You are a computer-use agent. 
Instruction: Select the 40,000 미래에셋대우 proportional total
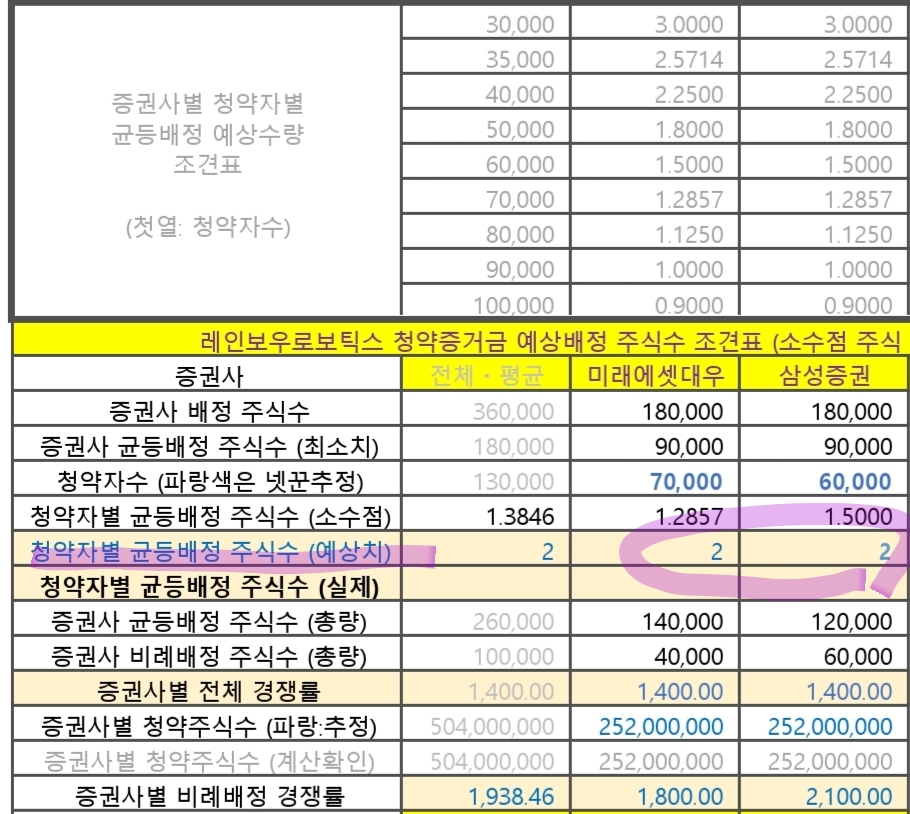(655, 654)
